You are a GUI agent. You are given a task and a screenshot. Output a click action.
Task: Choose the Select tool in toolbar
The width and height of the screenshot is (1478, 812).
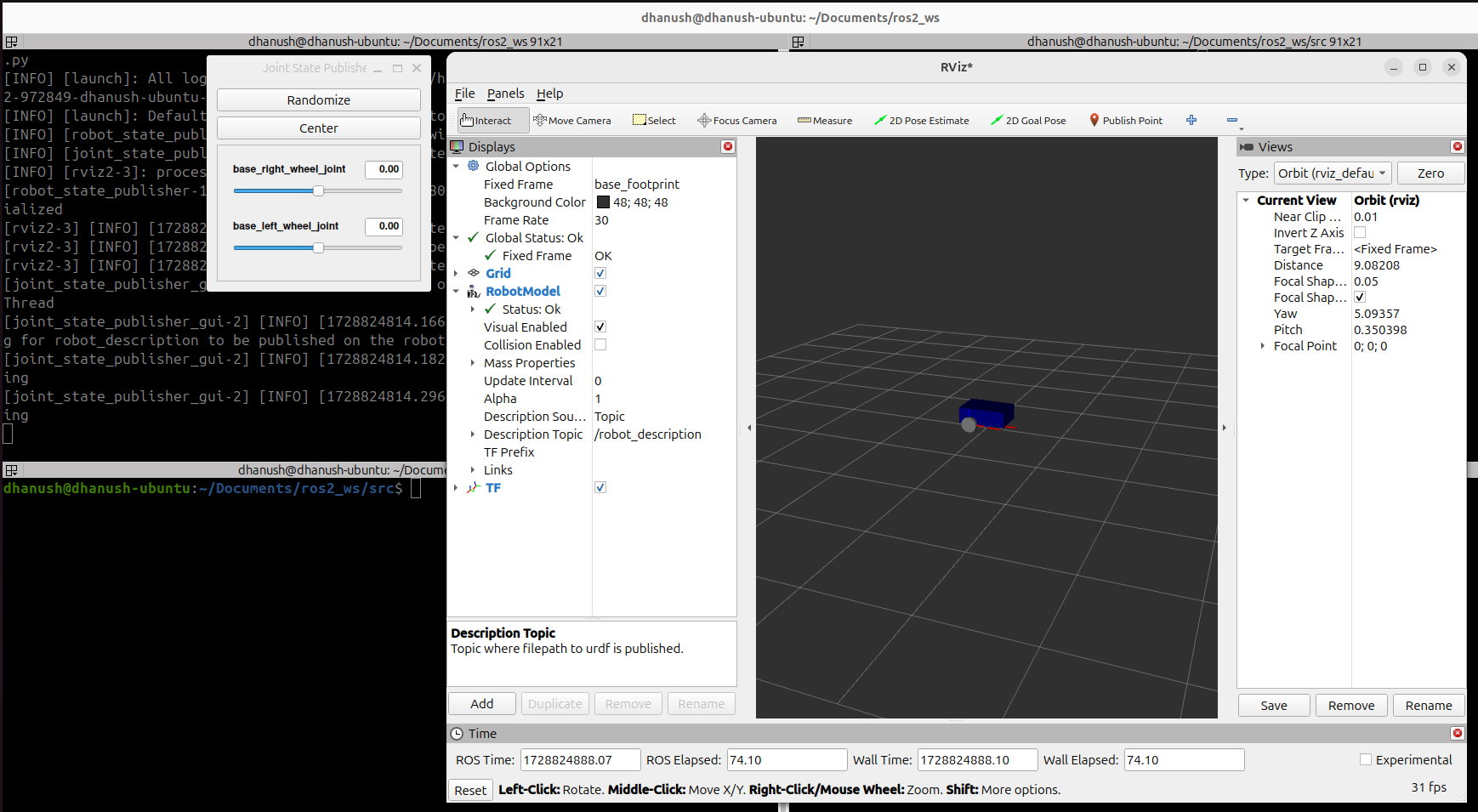pyautogui.click(x=654, y=121)
